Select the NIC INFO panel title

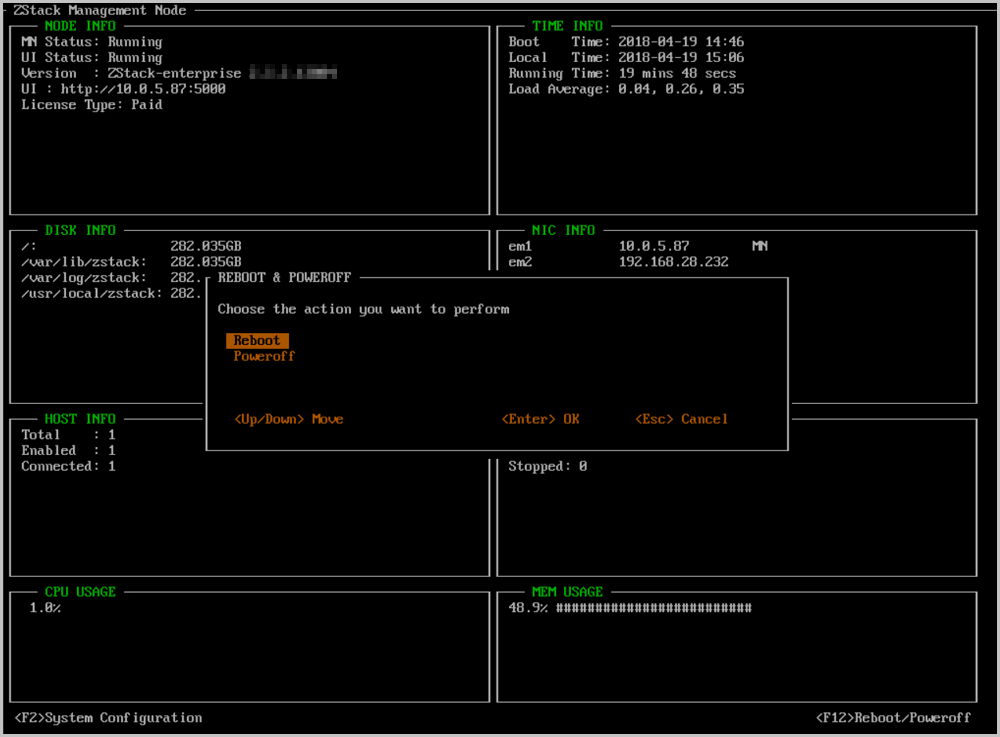[x=565, y=230]
